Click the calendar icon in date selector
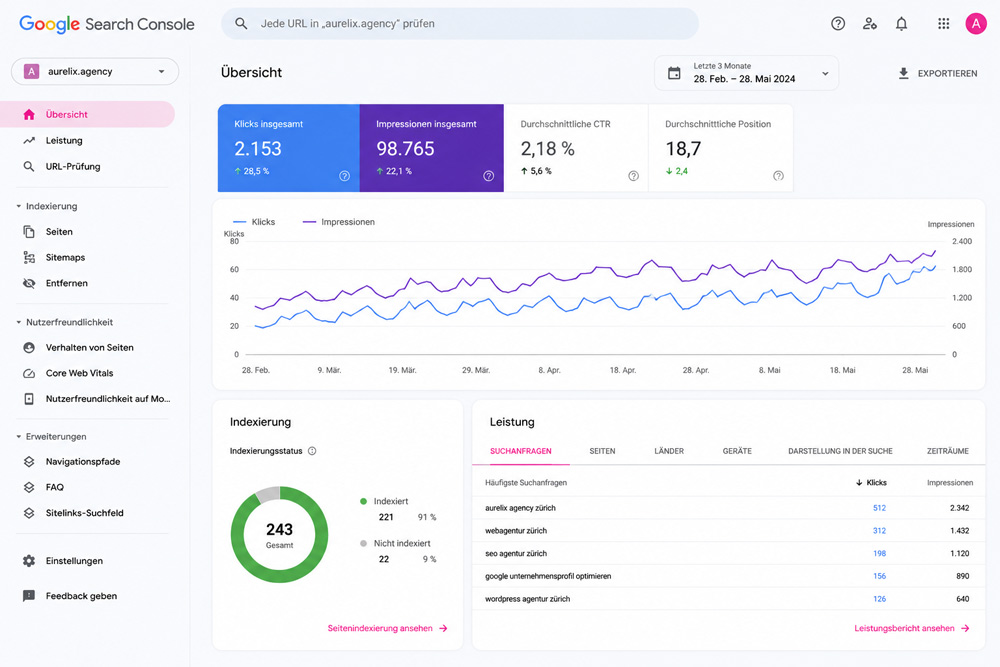This screenshot has width=1000, height=667. click(x=674, y=73)
